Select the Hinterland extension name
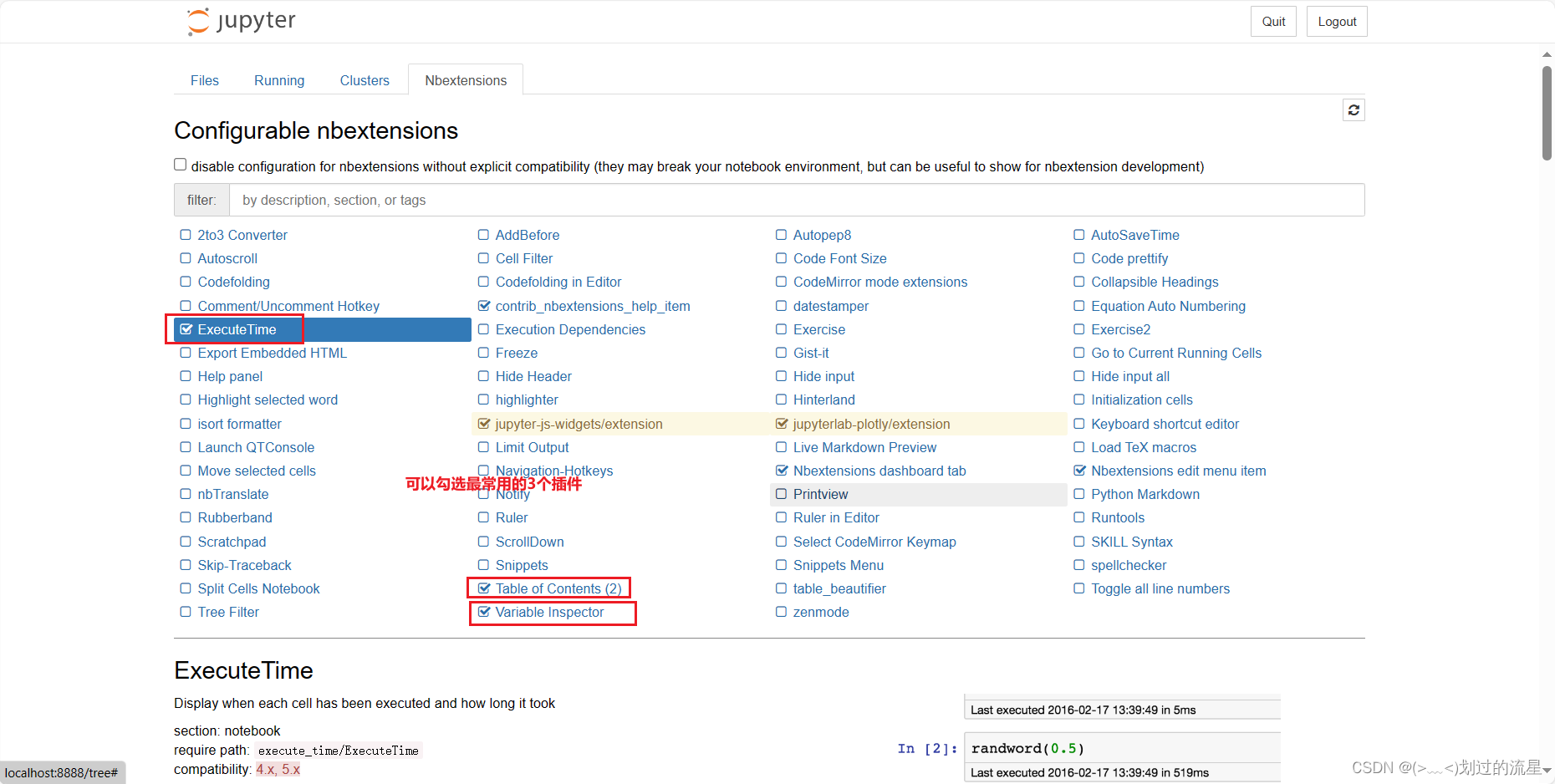Viewport: 1555px width, 784px height. pos(824,400)
